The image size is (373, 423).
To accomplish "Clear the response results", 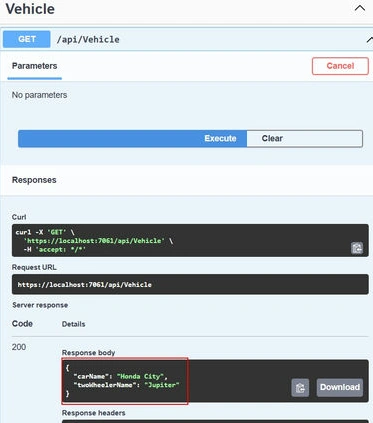I will [305, 138].
